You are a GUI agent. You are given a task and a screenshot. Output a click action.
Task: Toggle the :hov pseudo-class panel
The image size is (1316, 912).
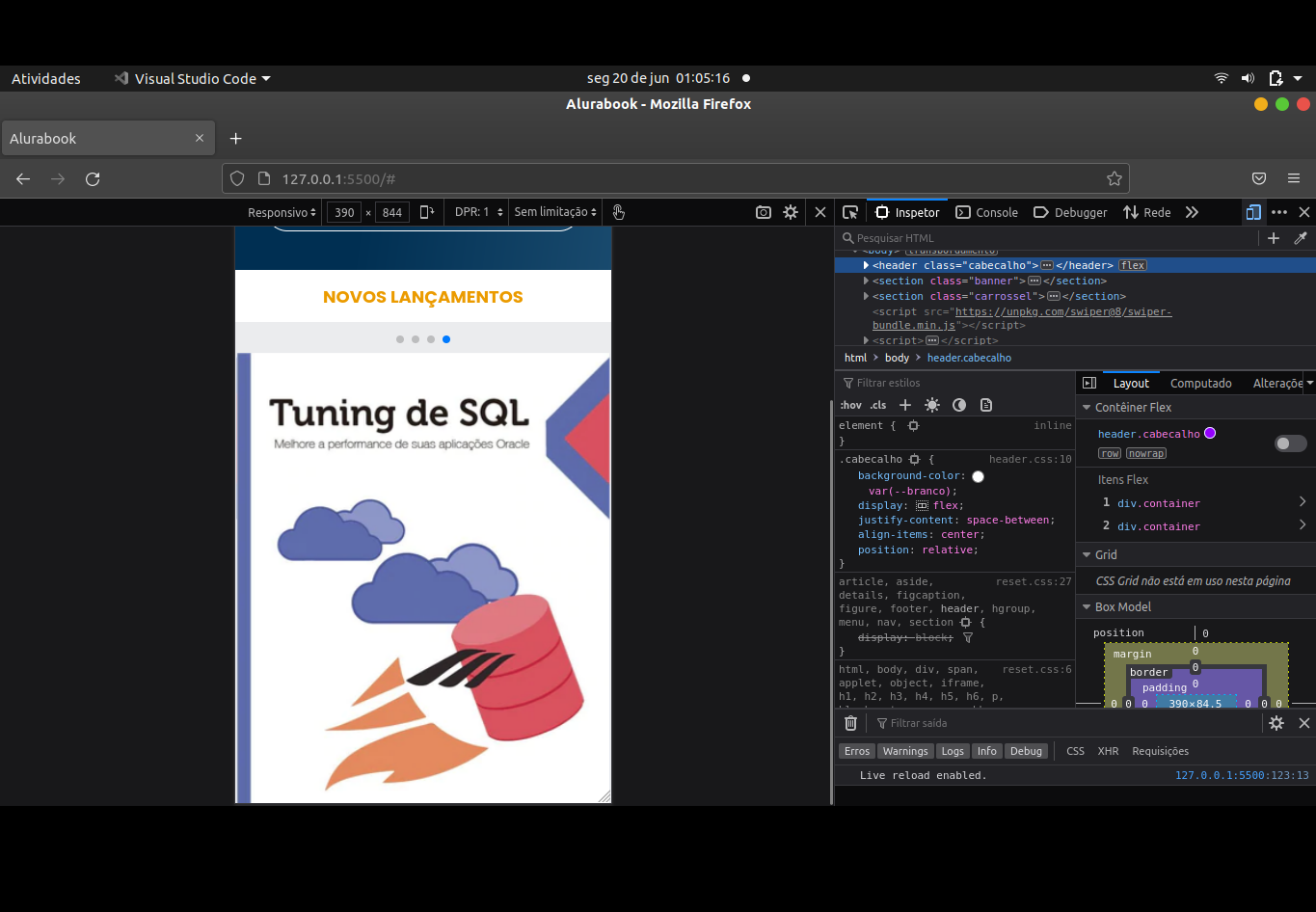(850, 405)
